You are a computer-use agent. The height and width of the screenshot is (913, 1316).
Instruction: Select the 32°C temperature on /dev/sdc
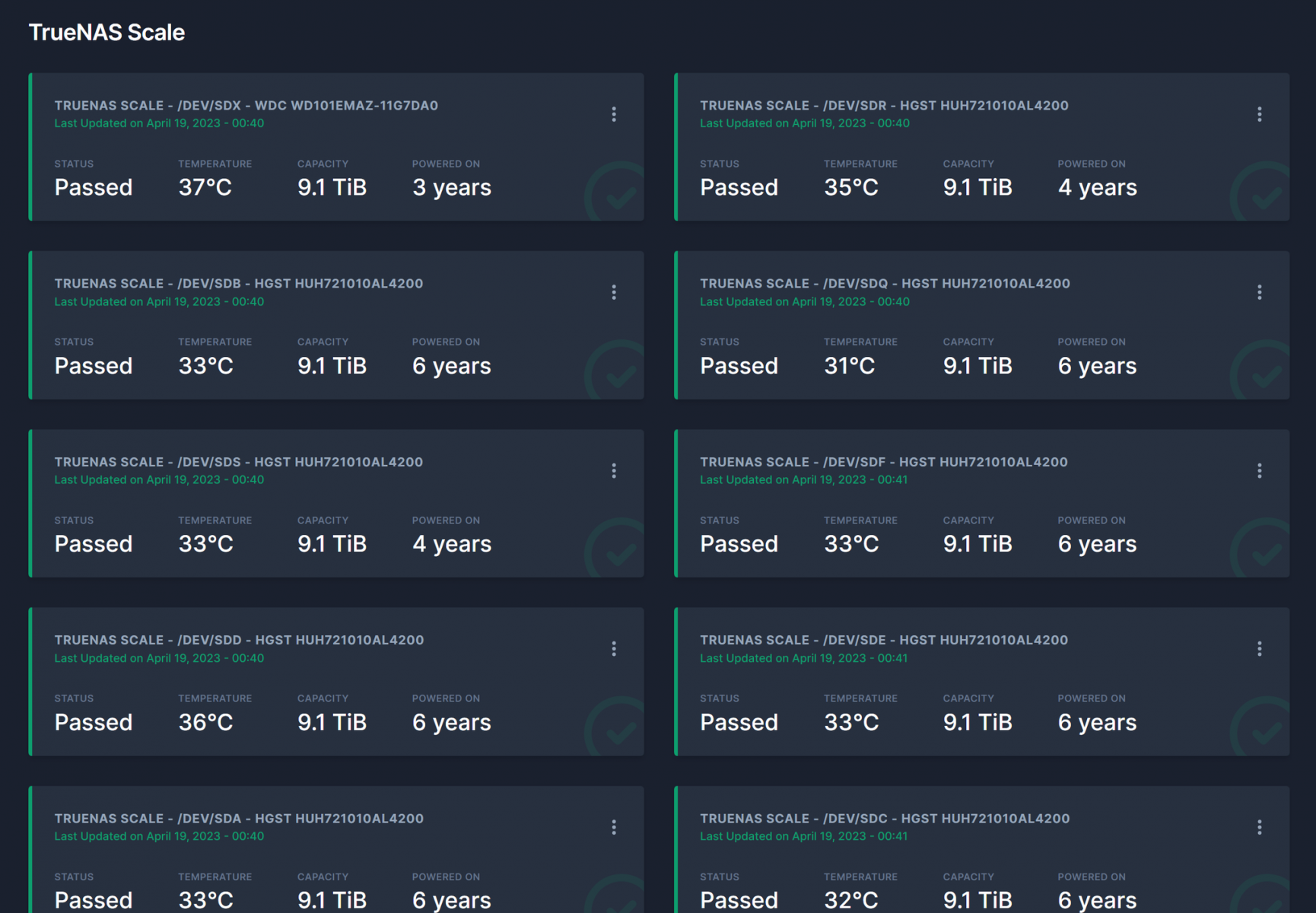pos(851,900)
